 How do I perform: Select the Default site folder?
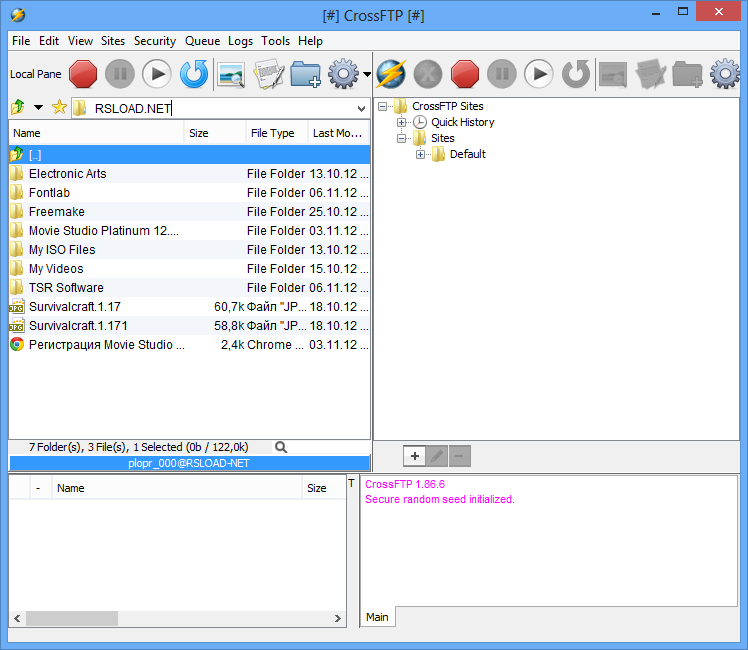pyautogui.click(x=468, y=155)
